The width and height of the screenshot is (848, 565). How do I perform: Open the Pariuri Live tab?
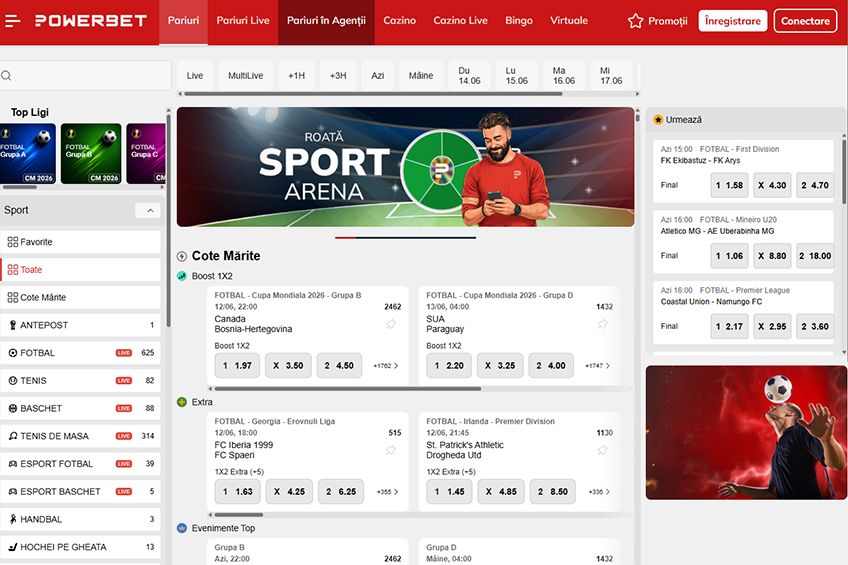tap(243, 21)
